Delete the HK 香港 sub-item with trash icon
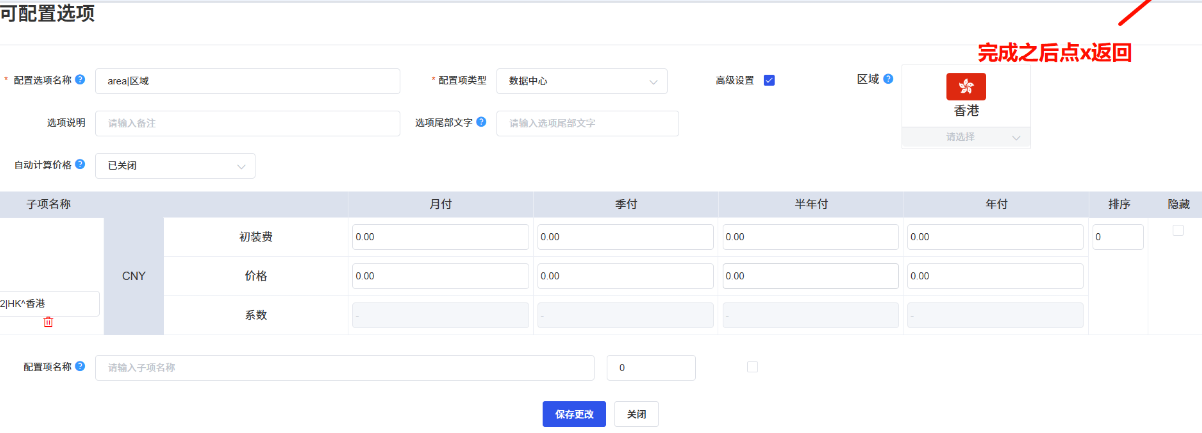This screenshot has height=433, width=1202. coord(48,322)
